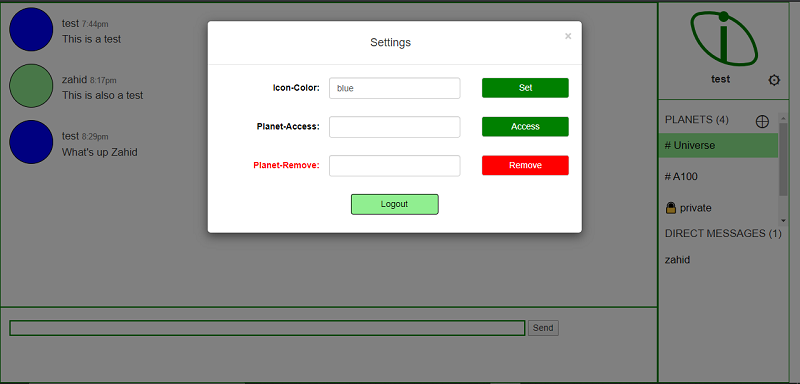Click sender name zahid in chat

coord(75,80)
